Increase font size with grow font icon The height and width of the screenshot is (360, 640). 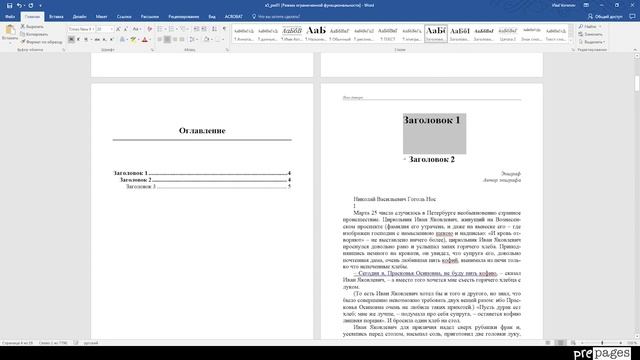click(118, 29)
